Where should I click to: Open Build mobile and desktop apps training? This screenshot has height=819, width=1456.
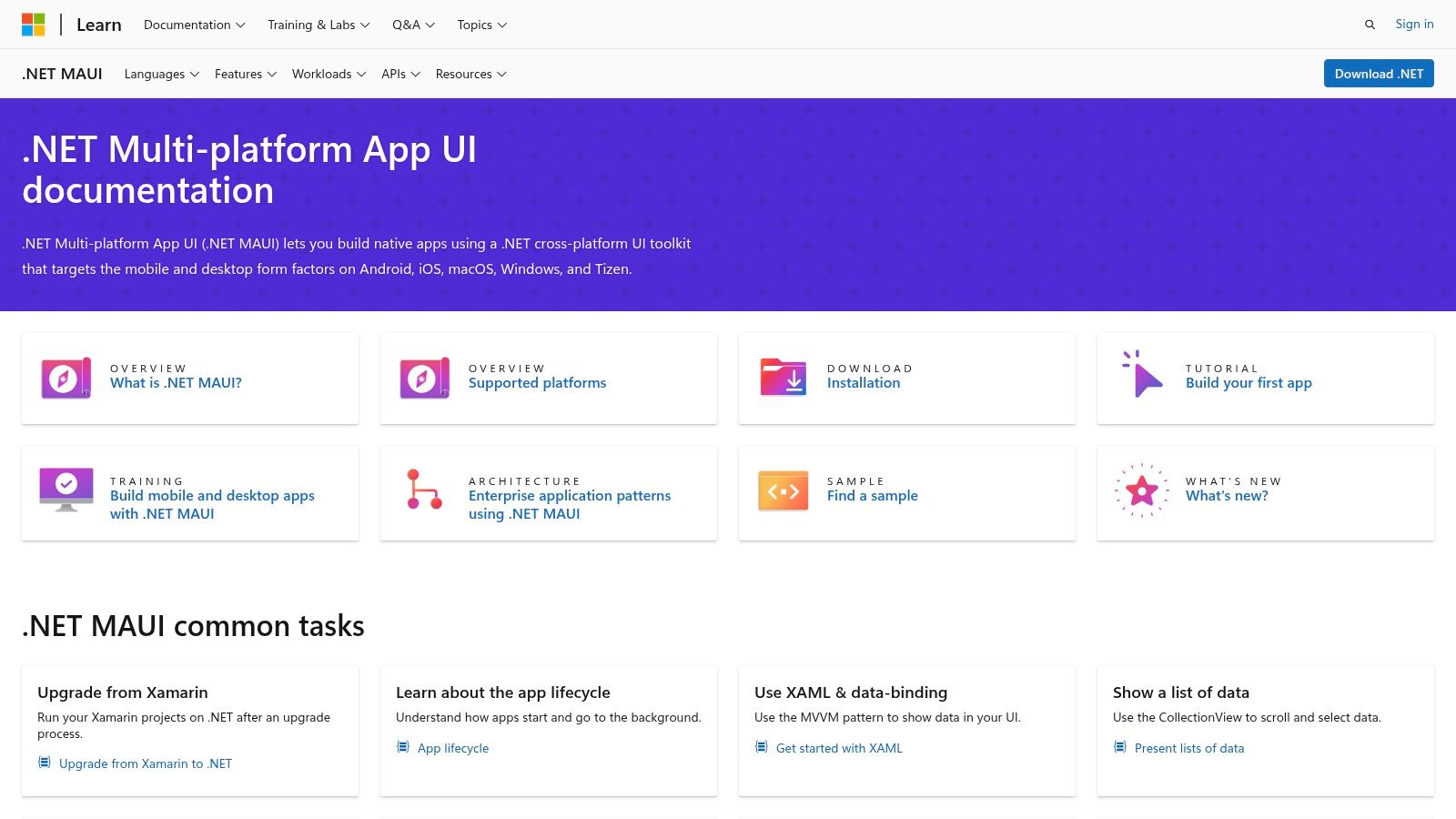pyautogui.click(x=212, y=504)
